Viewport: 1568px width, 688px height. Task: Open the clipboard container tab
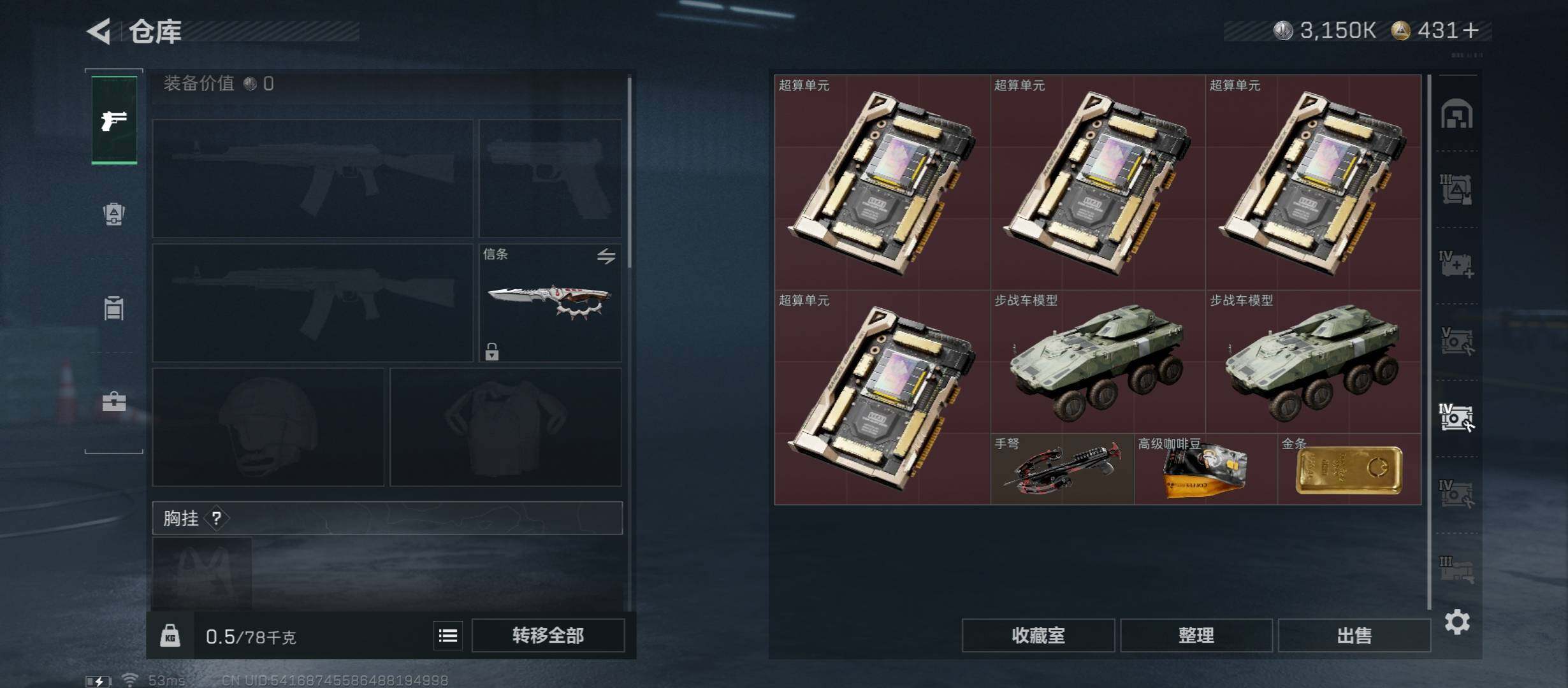[x=114, y=308]
